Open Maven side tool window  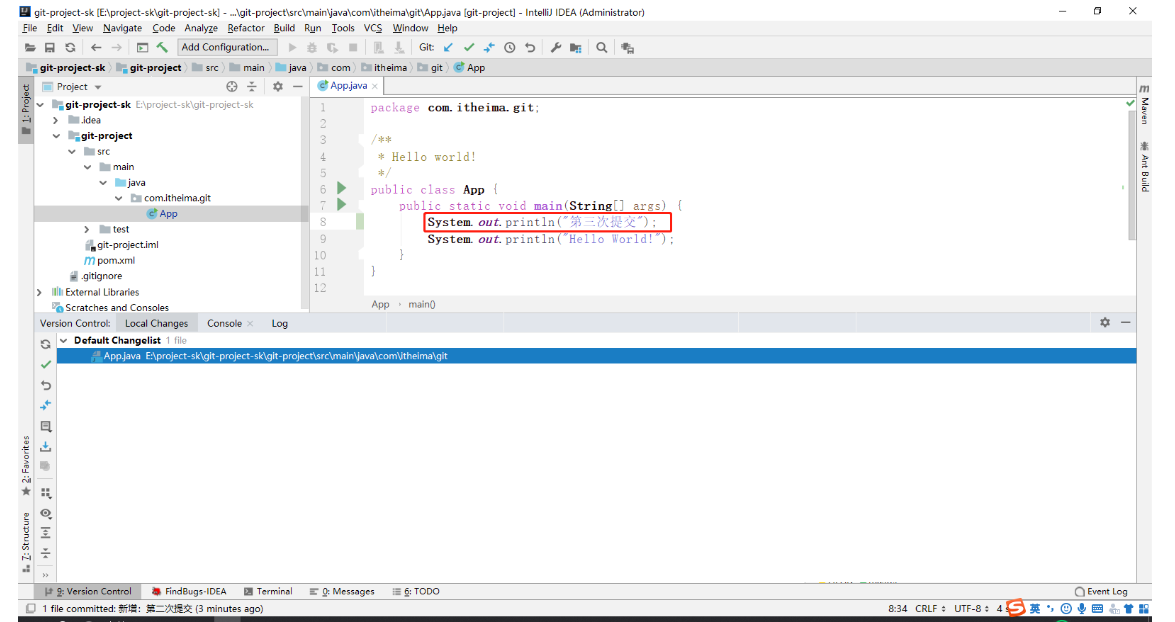point(1144,104)
